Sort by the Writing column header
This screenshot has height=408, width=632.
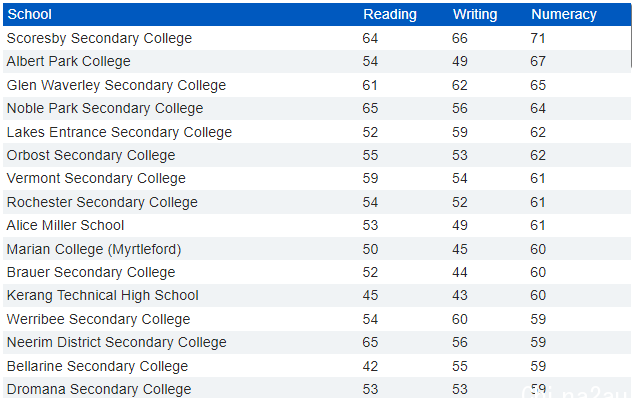(x=475, y=15)
